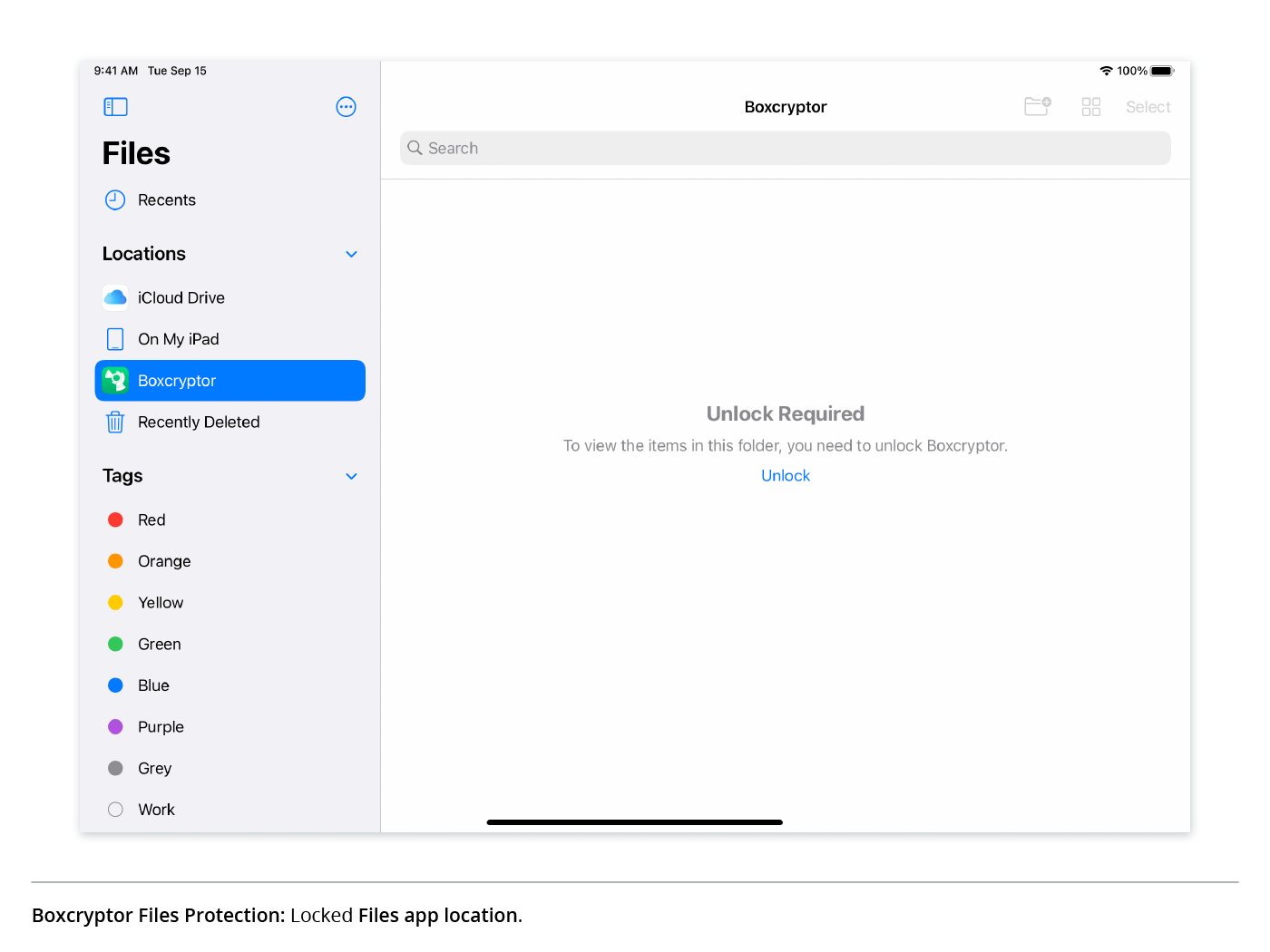The height and width of the screenshot is (952, 1270).
Task: Select the Blue tag dot
Action: [115, 685]
